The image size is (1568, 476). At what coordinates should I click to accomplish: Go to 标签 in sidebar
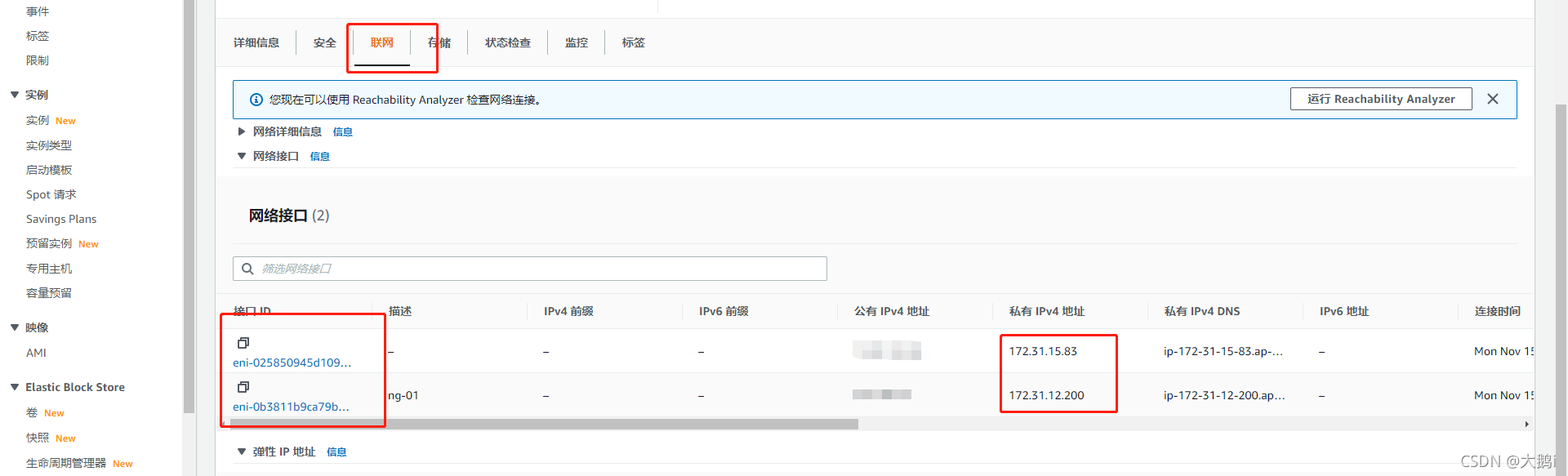pos(38,36)
